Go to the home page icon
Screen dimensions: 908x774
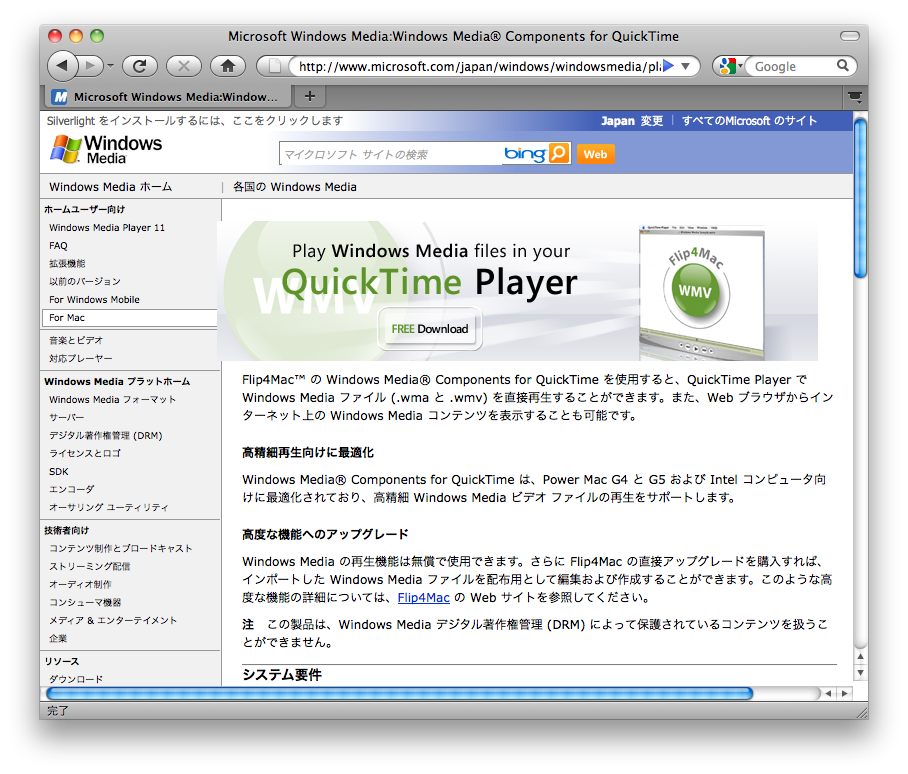(x=228, y=66)
